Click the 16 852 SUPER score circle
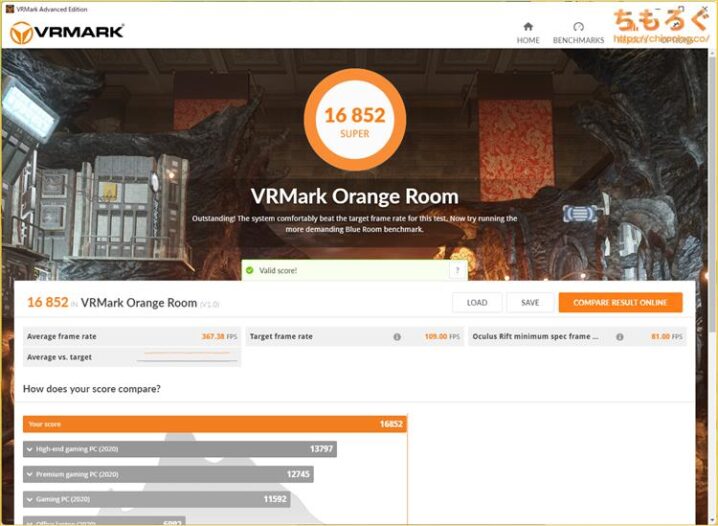The height and width of the screenshot is (526, 718). pos(355,120)
